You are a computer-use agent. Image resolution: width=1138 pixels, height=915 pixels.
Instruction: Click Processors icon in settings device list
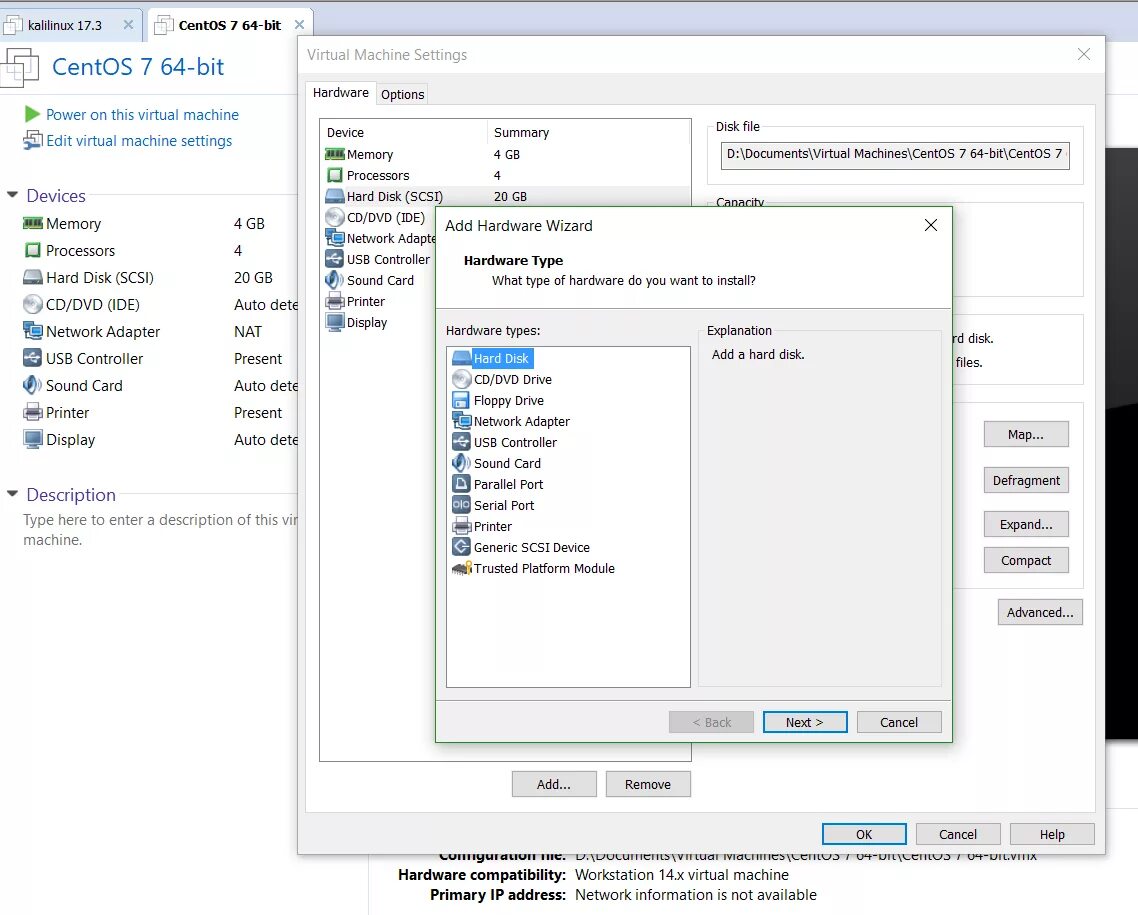(335, 176)
